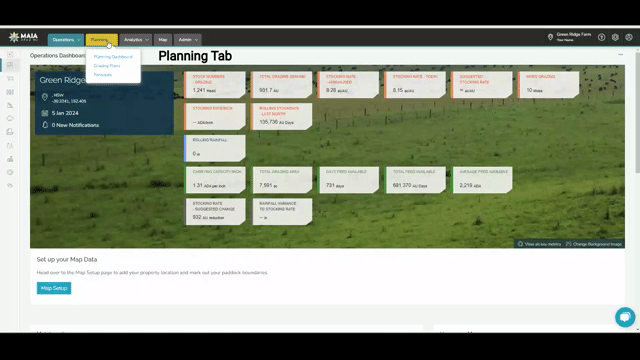Viewport: 640px width, 360px height.
Task: Click the calendar icon beside 5 Jan 2024
Action: [x=44, y=113]
